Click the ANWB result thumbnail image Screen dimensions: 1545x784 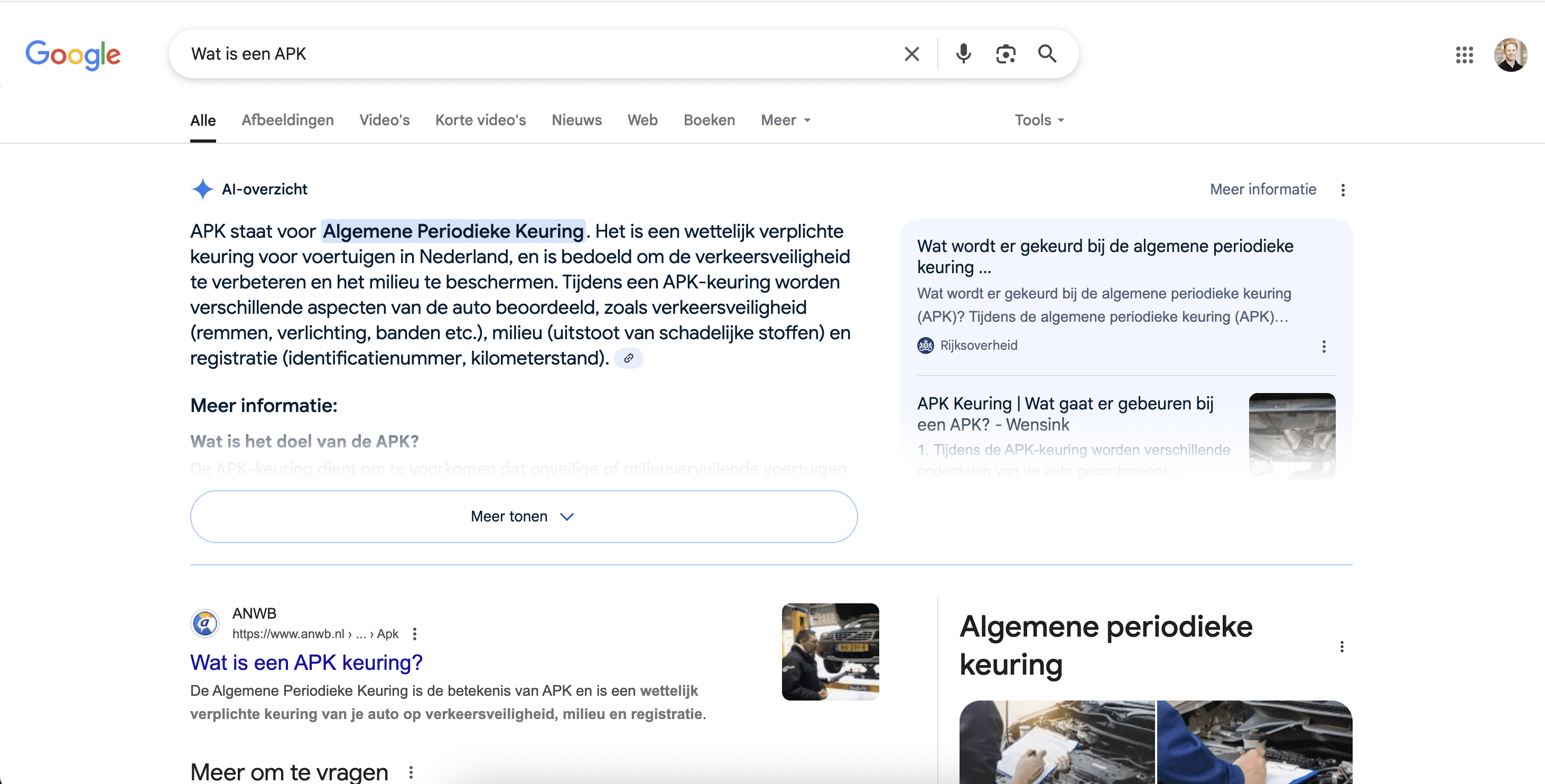coord(830,651)
